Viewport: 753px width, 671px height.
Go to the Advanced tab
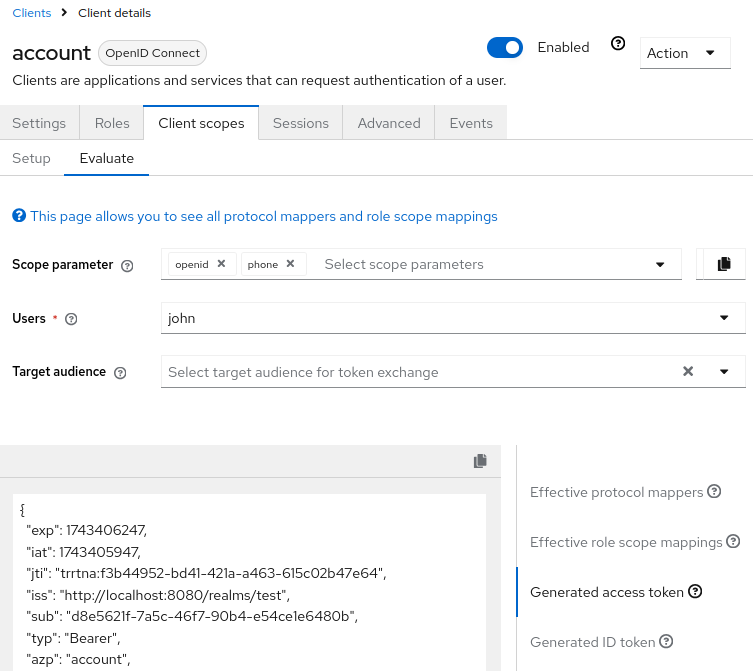click(389, 123)
